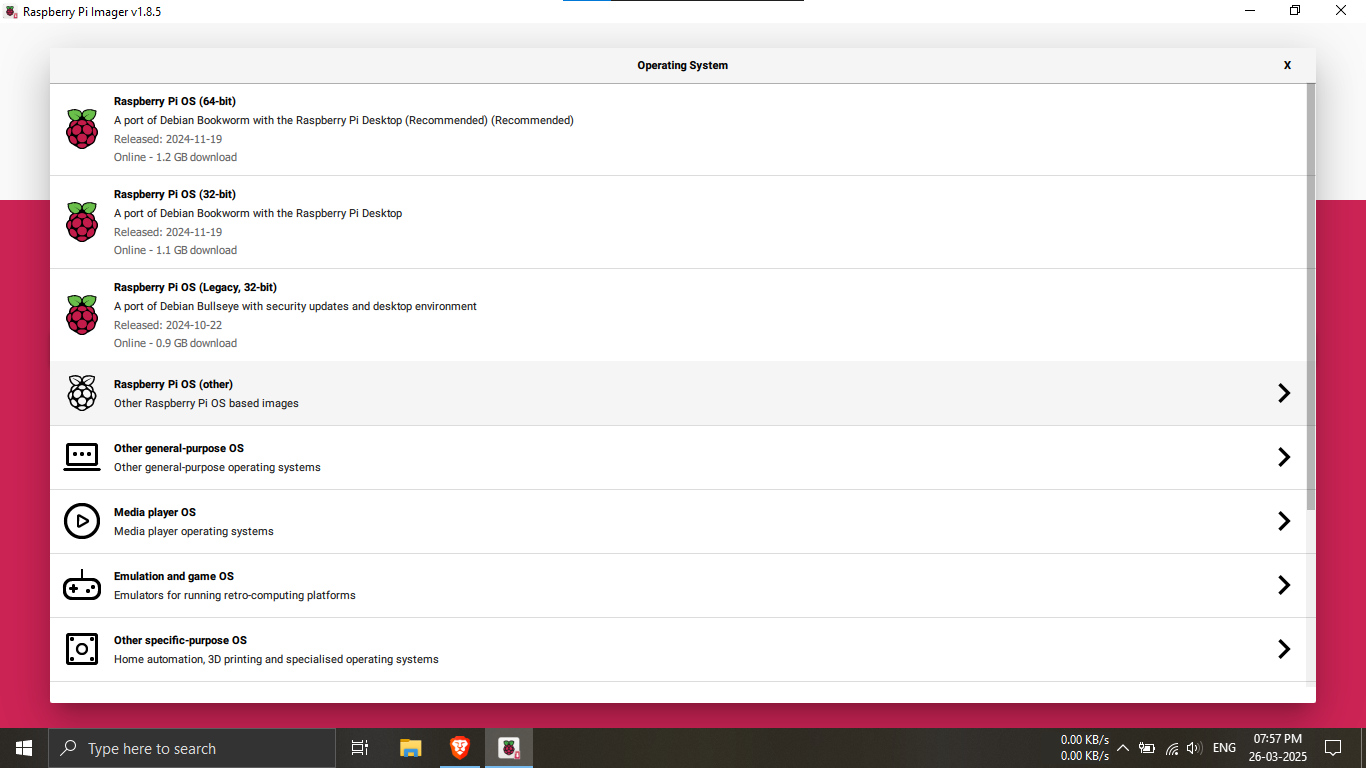This screenshot has width=1366, height=768.
Task: Choose Raspberry Pi OS (Legacy, 32-bit) title
Action: 195,287
